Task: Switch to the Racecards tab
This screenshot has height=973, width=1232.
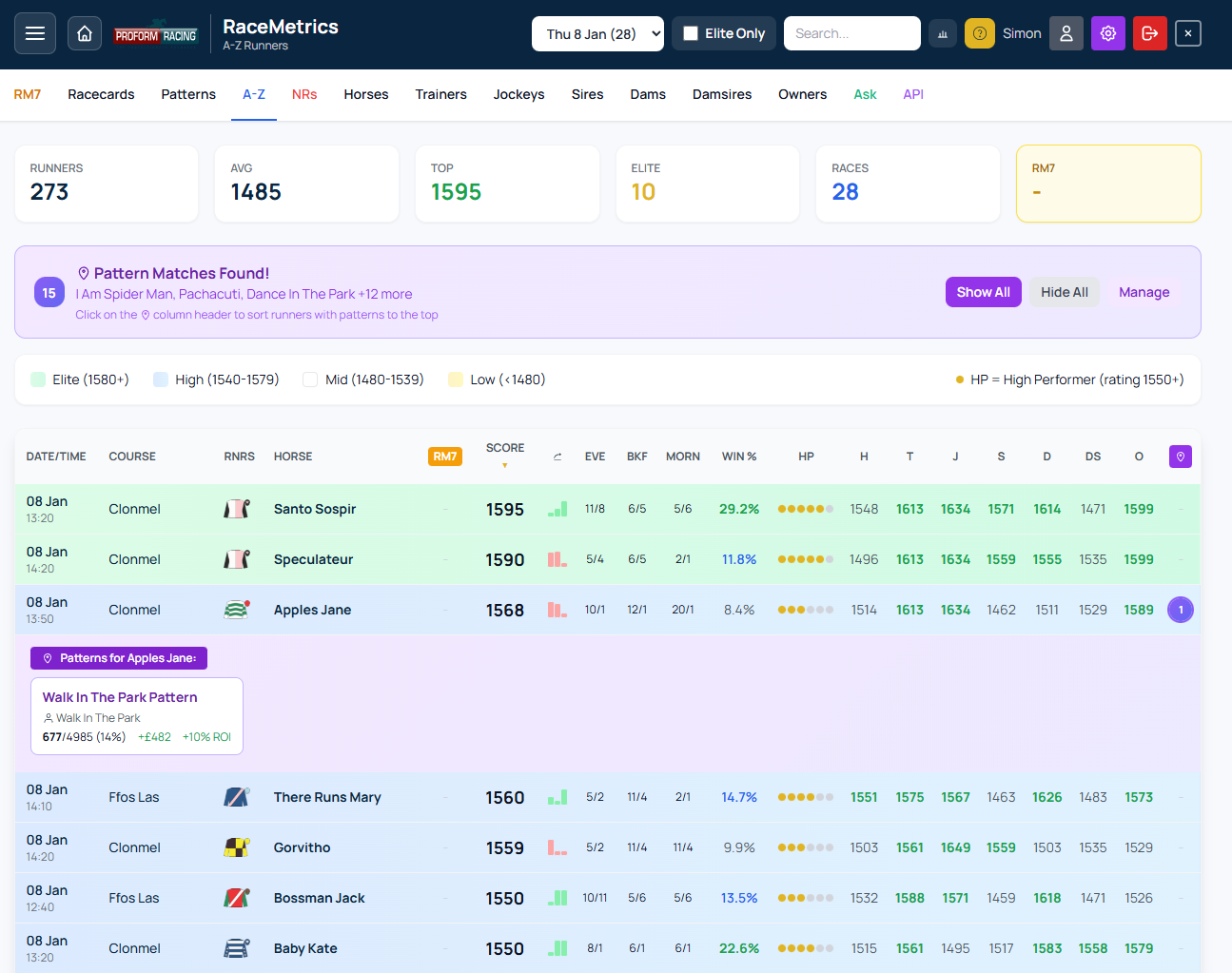Action: (x=101, y=94)
